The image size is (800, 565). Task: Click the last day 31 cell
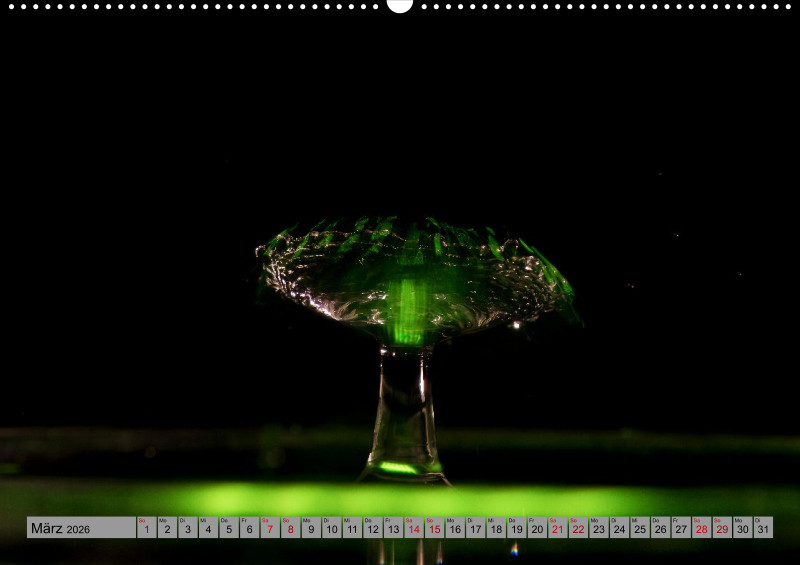tap(763, 528)
